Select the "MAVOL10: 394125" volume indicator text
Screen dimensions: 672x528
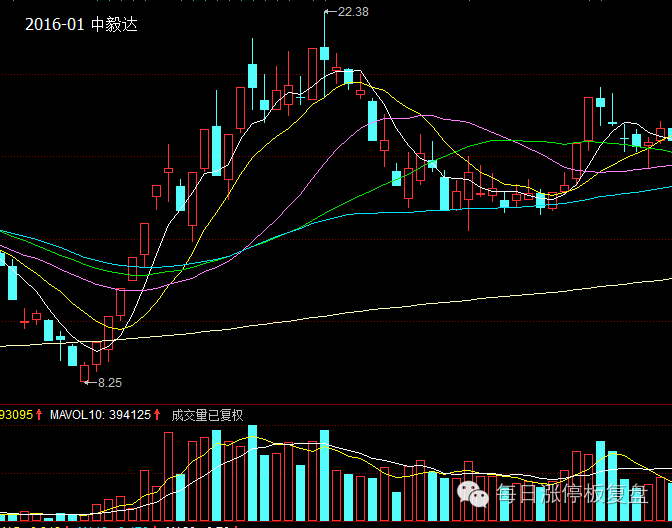click(100, 415)
